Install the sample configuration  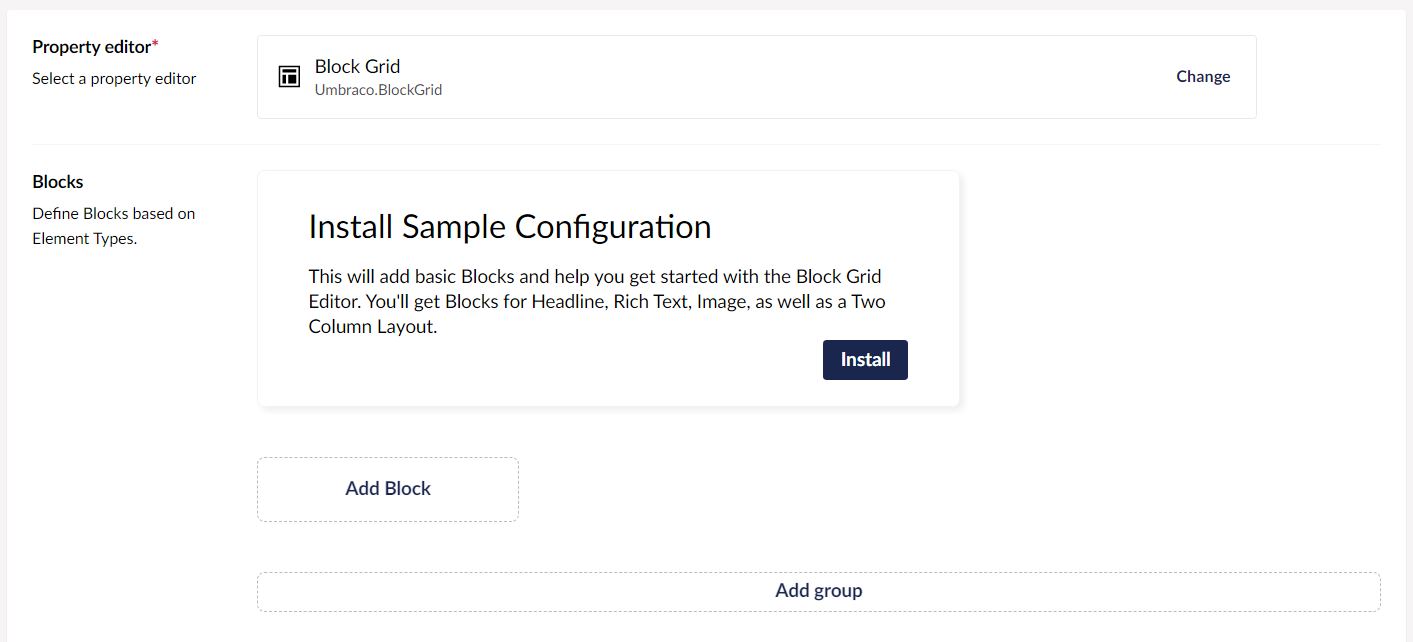tap(865, 360)
